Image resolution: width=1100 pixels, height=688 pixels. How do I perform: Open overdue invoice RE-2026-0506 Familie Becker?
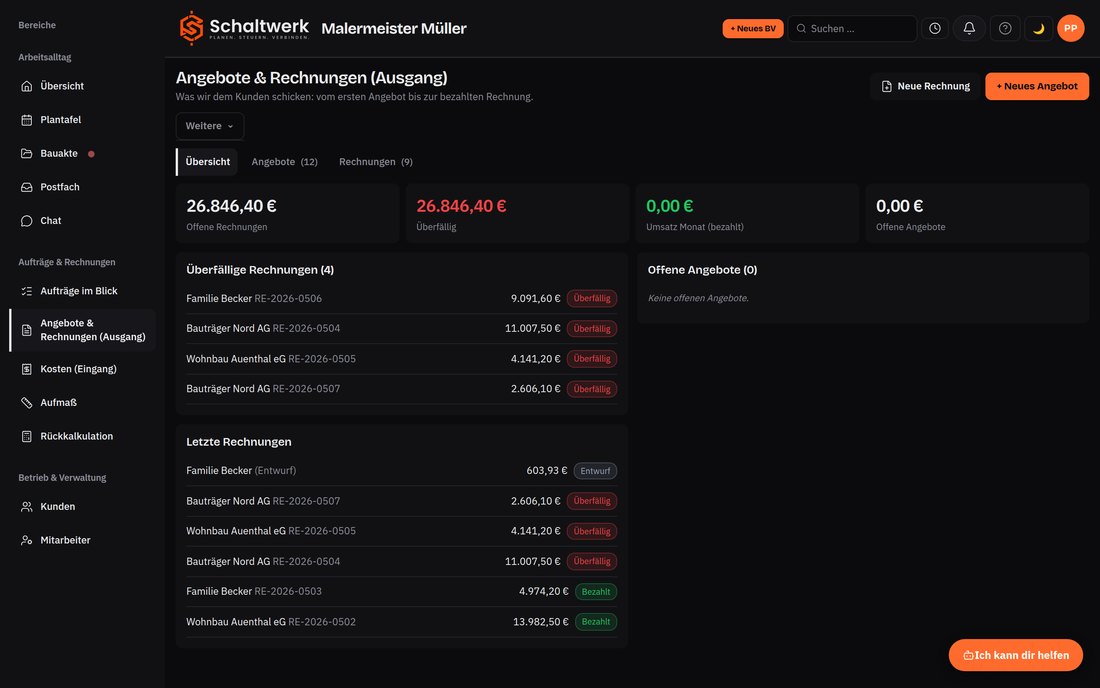(401, 299)
